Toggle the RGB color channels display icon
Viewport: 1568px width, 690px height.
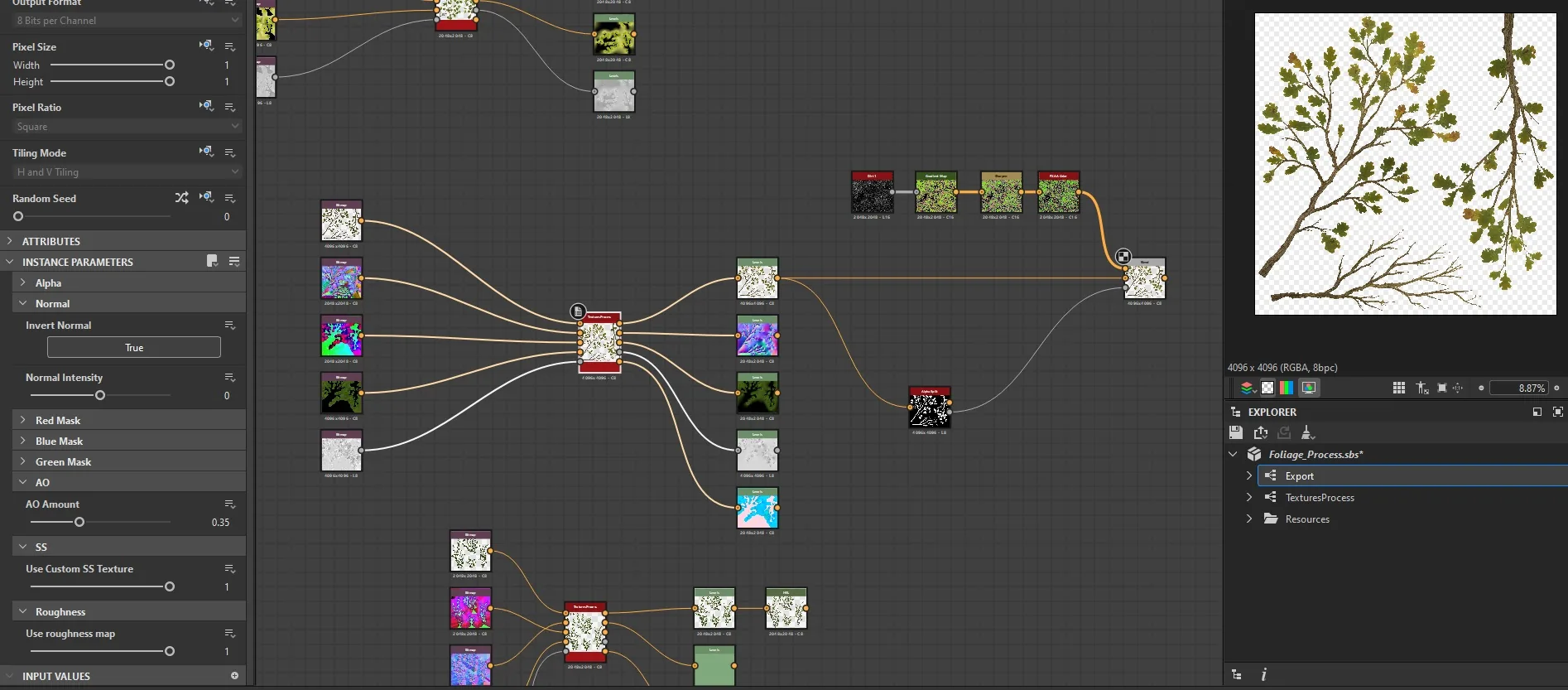coord(1287,388)
